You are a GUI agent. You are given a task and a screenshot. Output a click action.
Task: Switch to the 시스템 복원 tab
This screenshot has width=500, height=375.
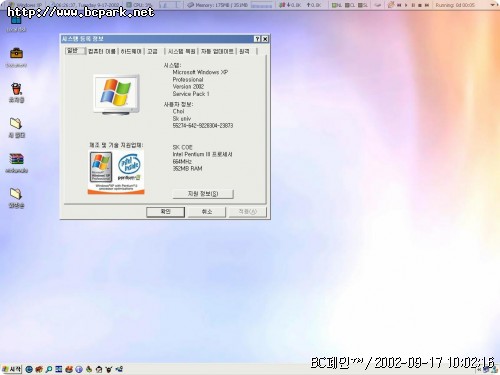tap(181, 51)
